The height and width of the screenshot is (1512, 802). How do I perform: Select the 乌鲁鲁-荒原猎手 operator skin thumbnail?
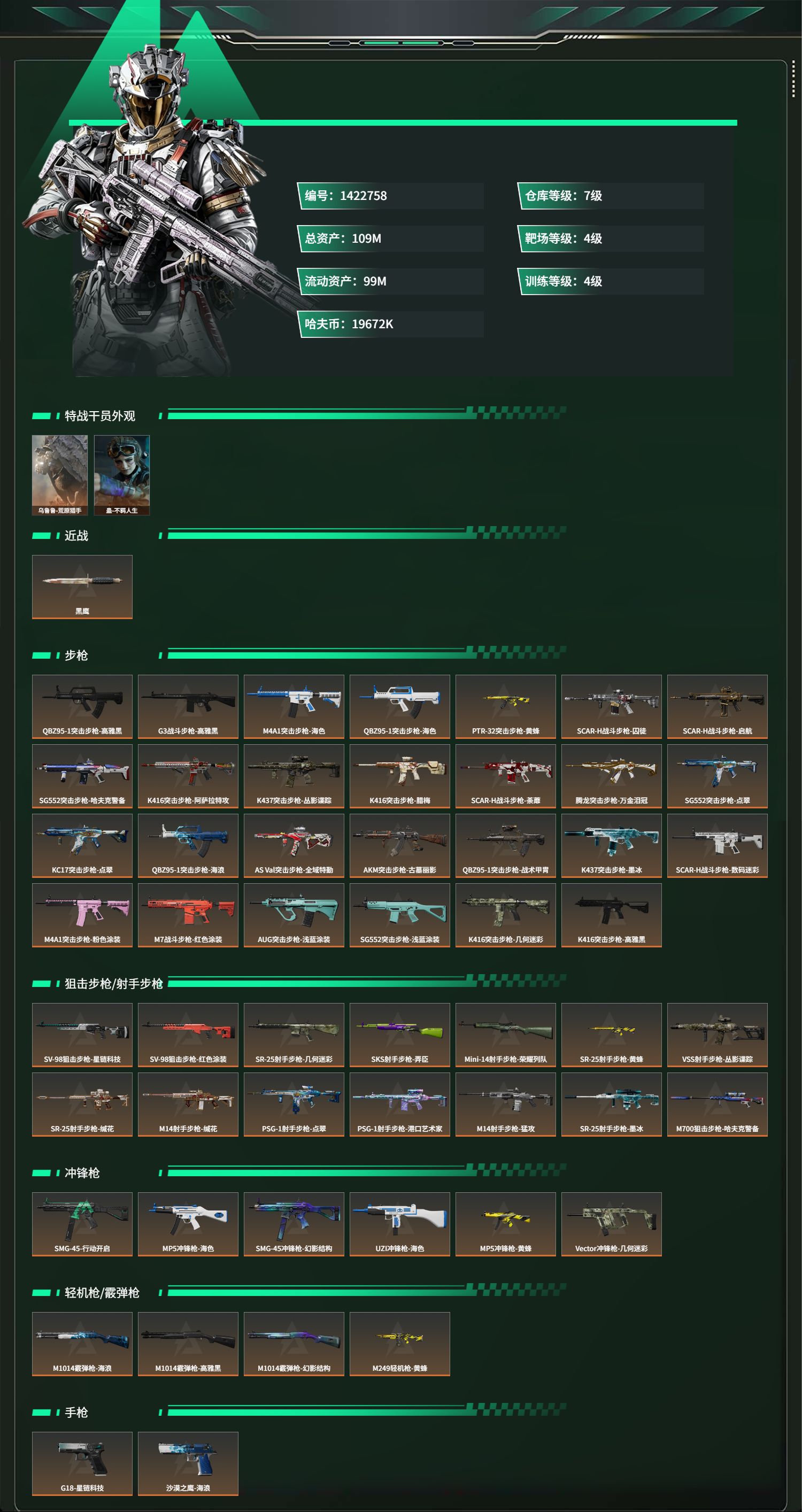[x=60, y=475]
